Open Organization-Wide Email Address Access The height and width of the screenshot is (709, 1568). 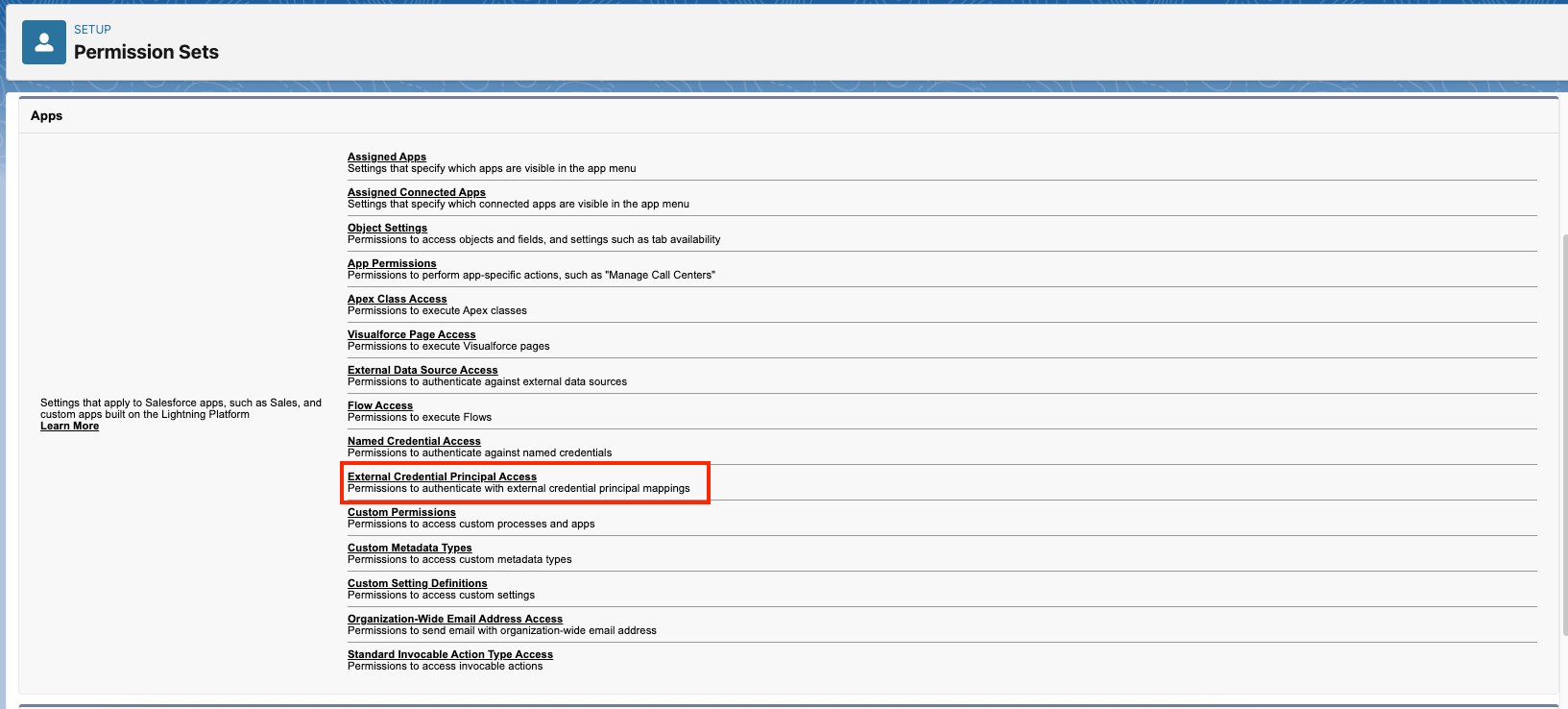(455, 619)
